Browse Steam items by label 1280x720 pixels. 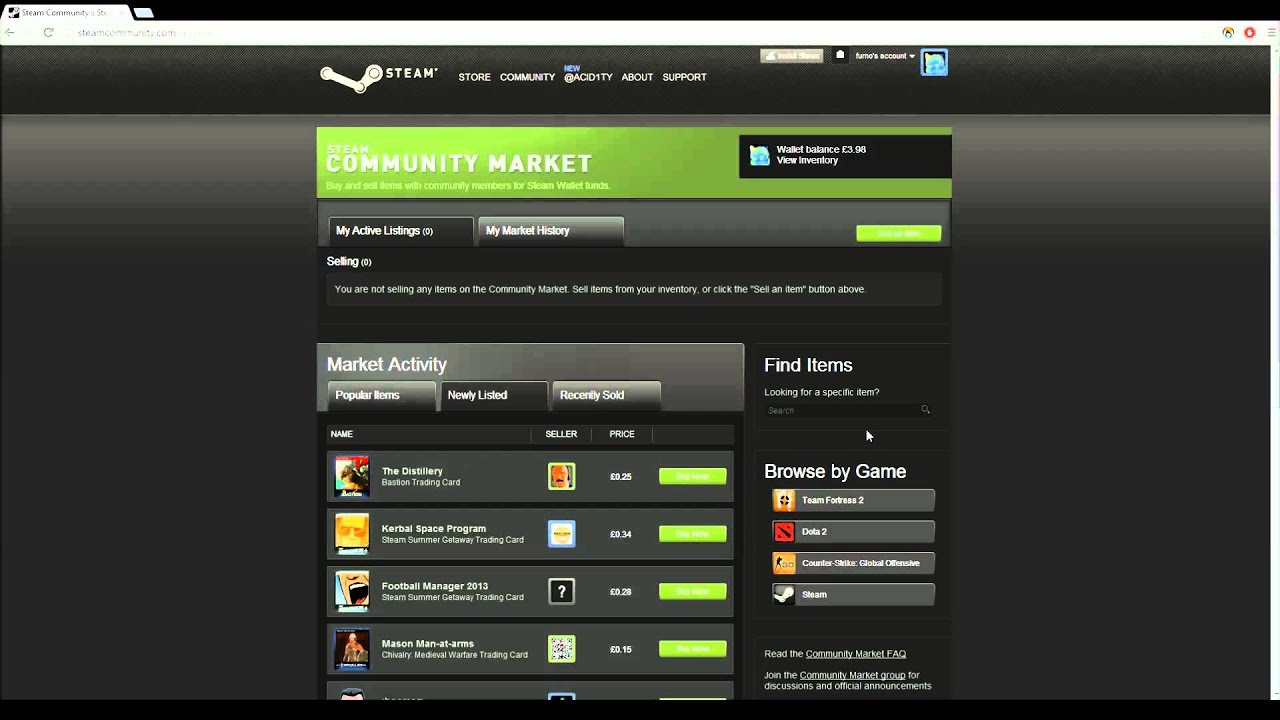coord(814,594)
